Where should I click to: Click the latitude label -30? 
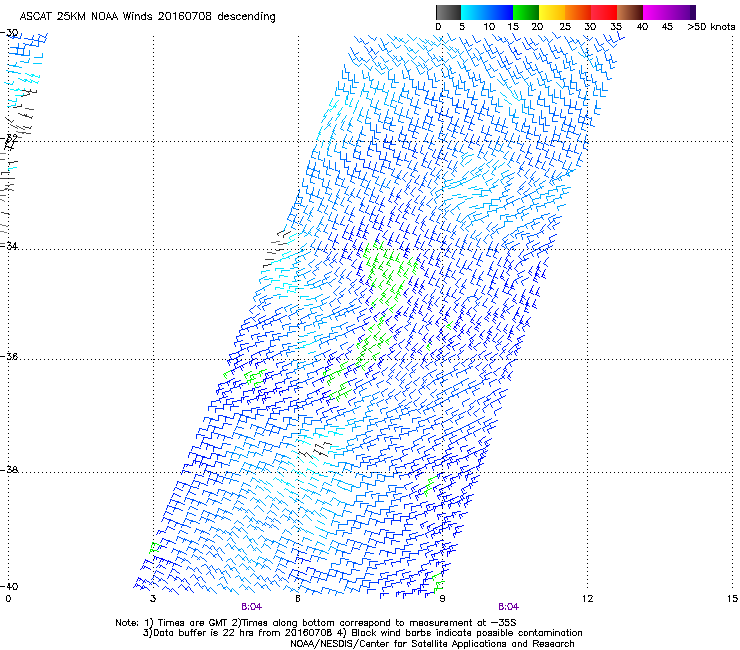[x=10, y=33]
